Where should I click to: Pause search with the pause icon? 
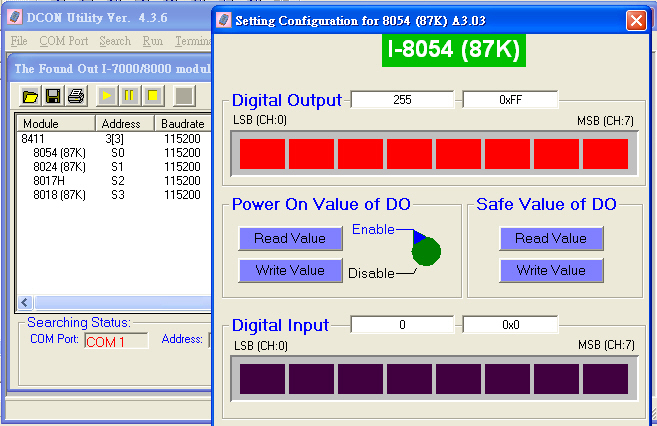tap(130, 96)
